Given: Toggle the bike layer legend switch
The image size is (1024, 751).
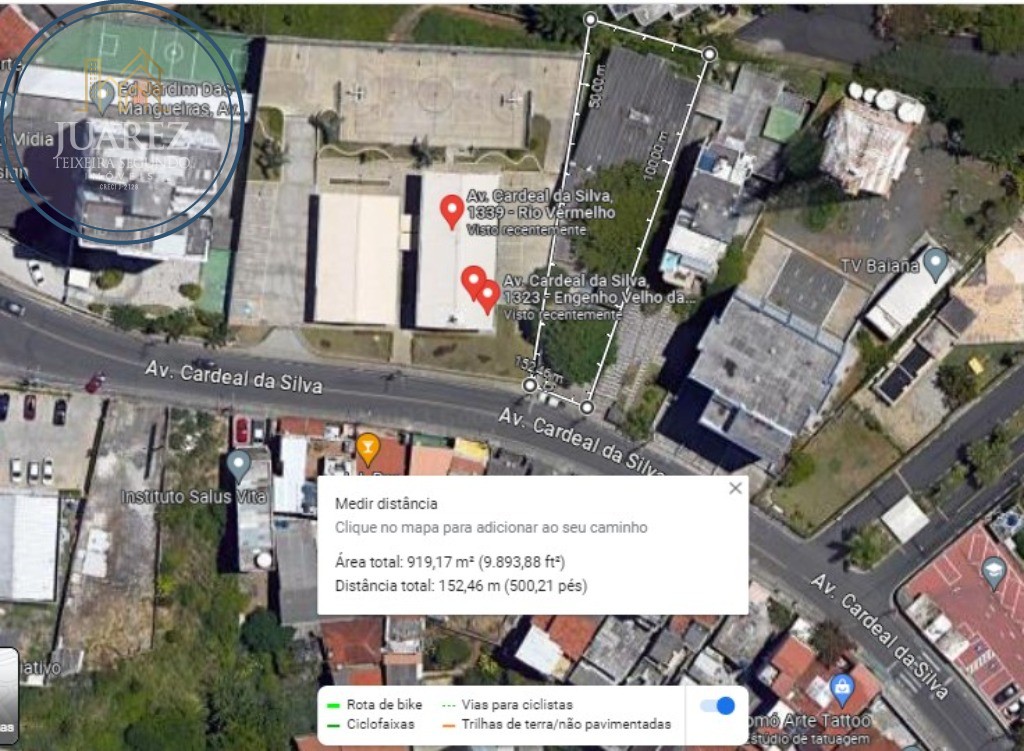Looking at the screenshot, I should (717, 705).
